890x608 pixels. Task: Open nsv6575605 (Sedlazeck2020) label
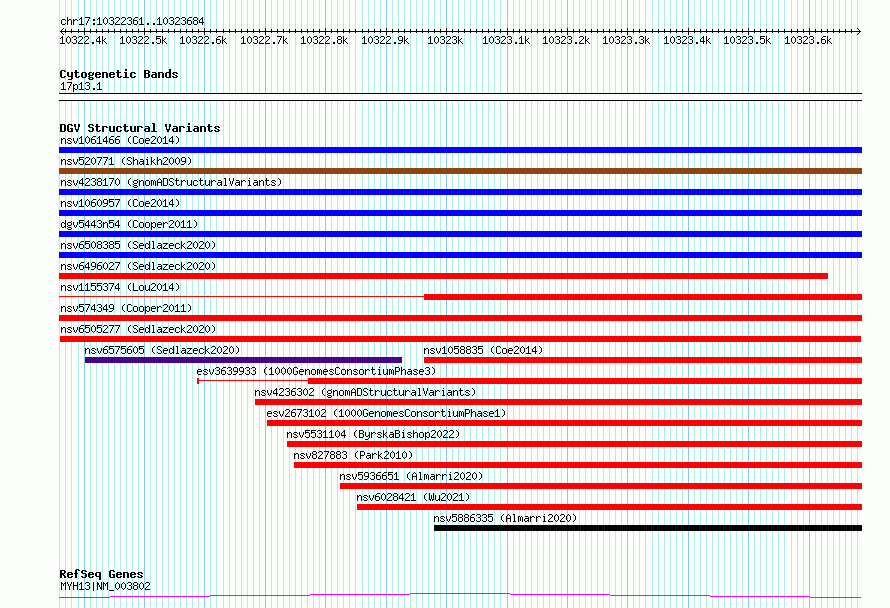pos(162,350)
